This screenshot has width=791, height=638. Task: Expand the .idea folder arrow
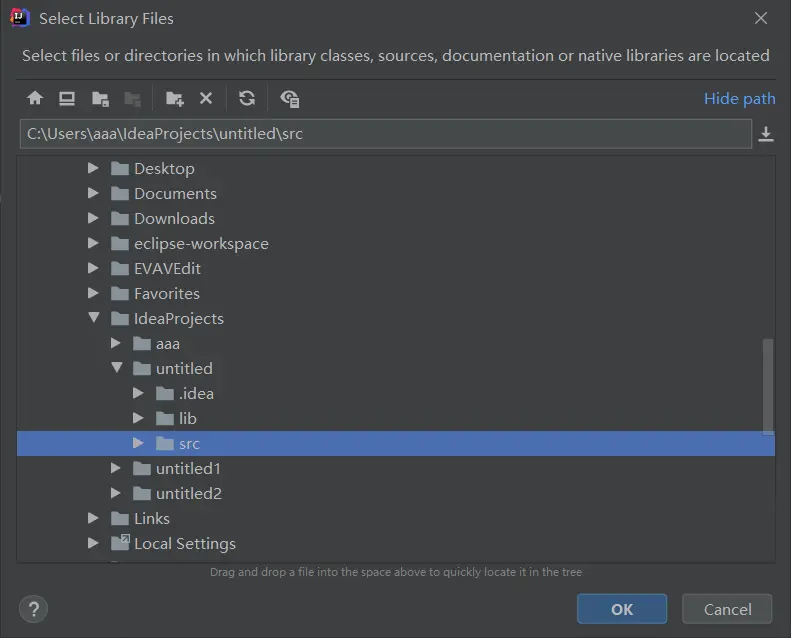(138, 393)
